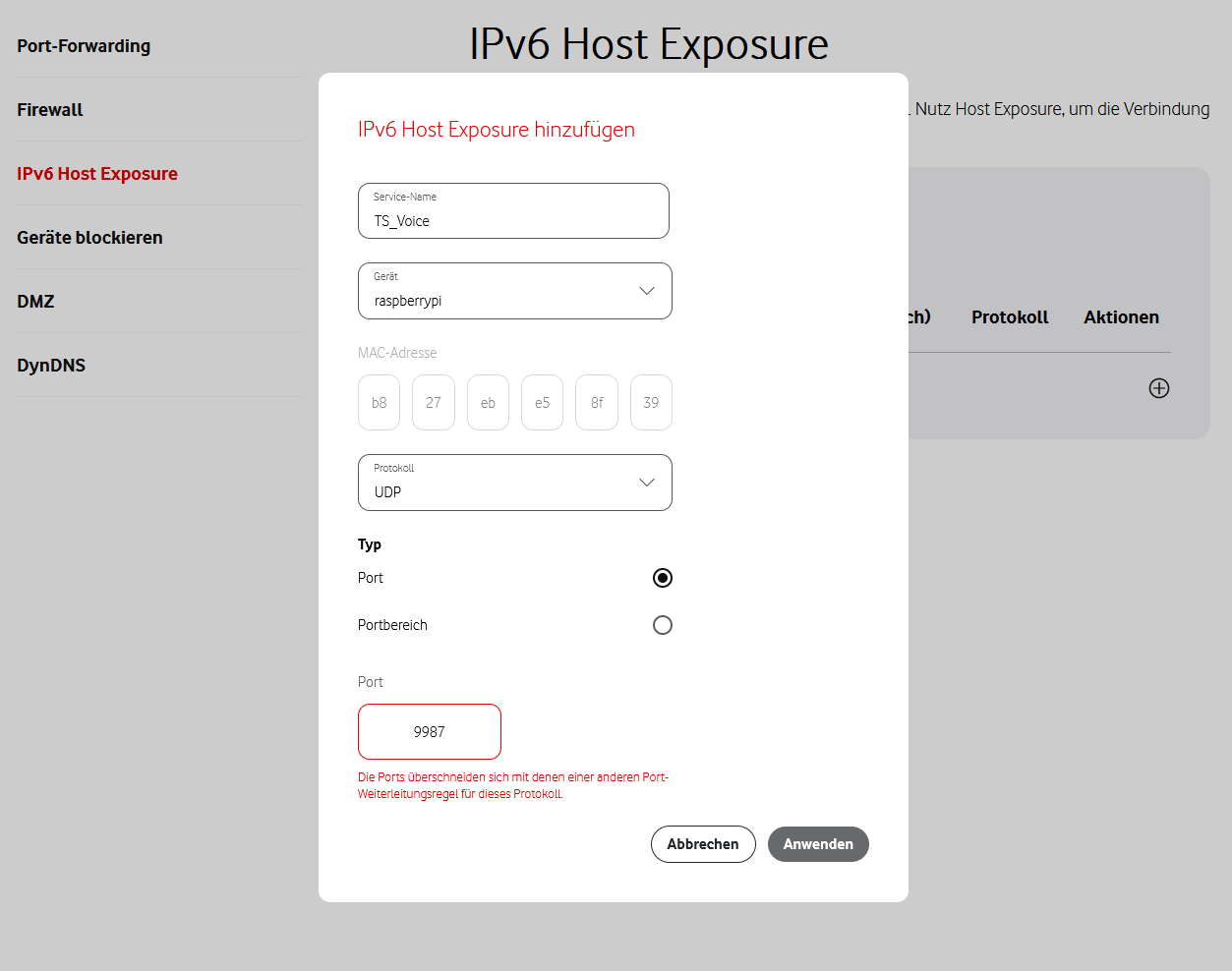Click the chevron beside raspberrypi
The image size is (1232, 971).
click(x=647, y=291)
